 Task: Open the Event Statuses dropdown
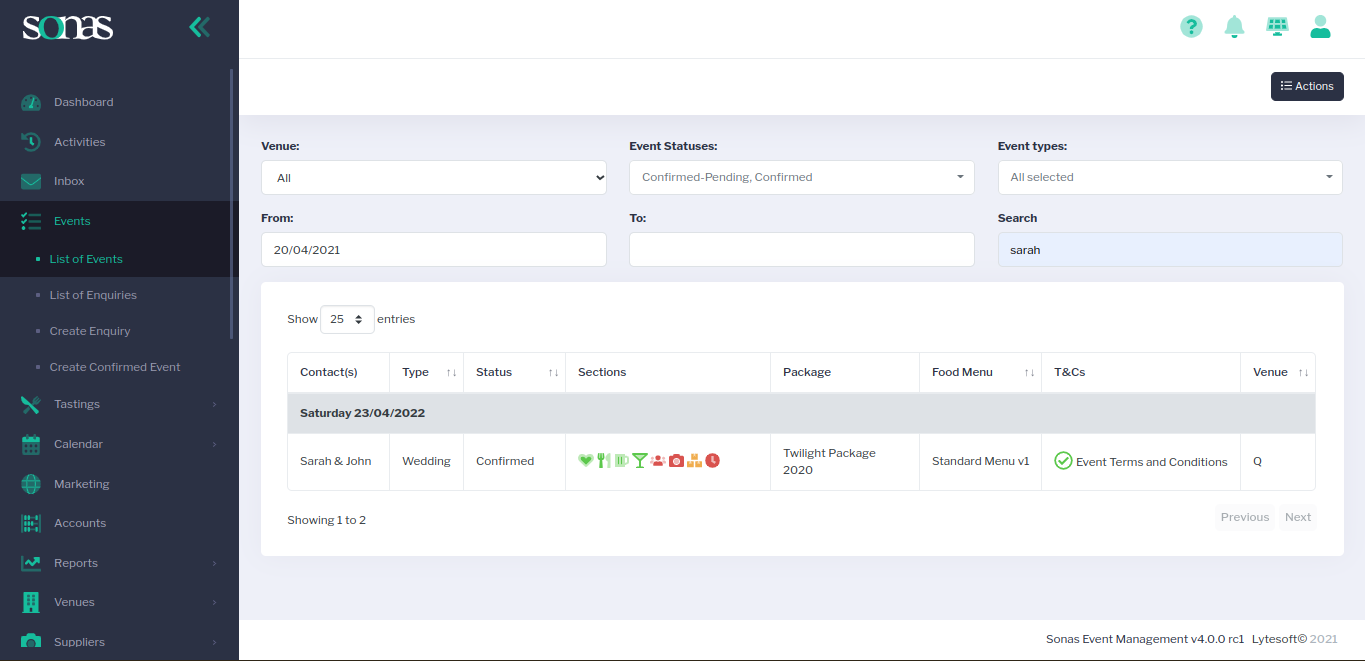(x=801, y=177)
